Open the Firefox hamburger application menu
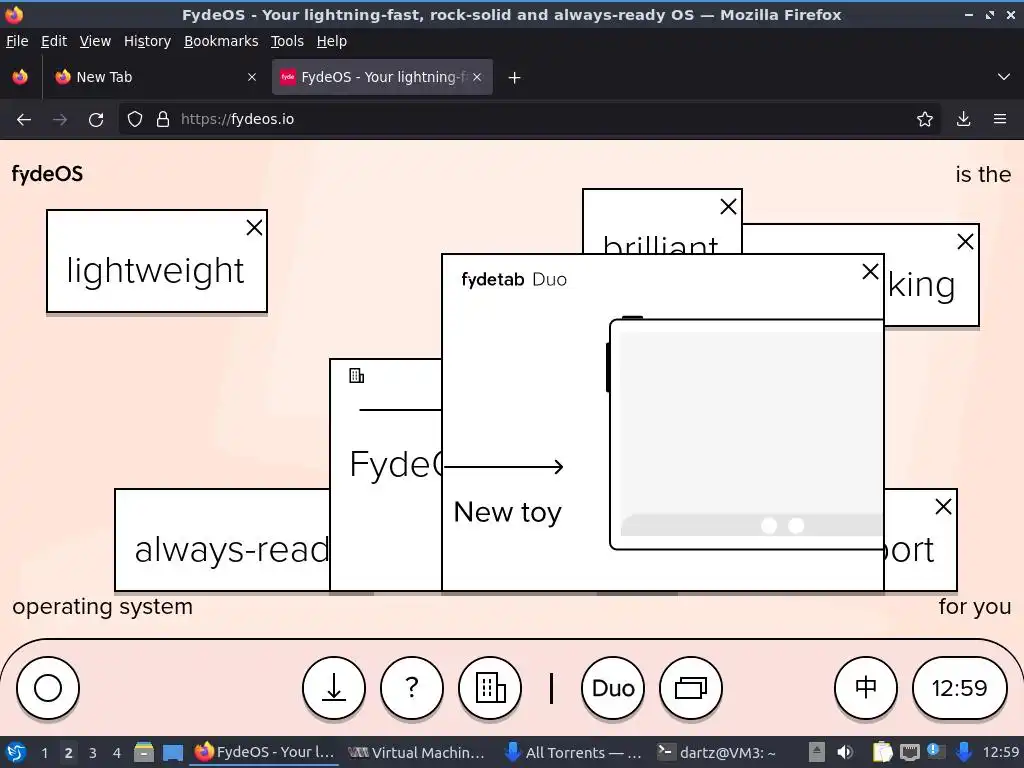Screen dimensions: 1024x768 point(999,120)
